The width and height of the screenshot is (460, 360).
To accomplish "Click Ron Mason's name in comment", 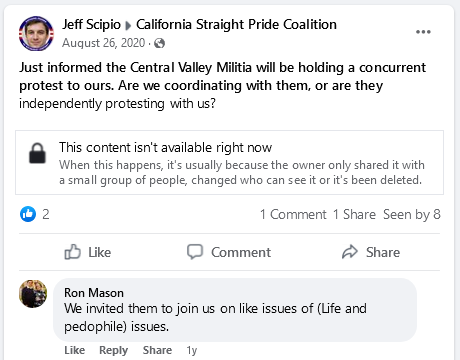I will pyautogui.click(x=94, y=293).
